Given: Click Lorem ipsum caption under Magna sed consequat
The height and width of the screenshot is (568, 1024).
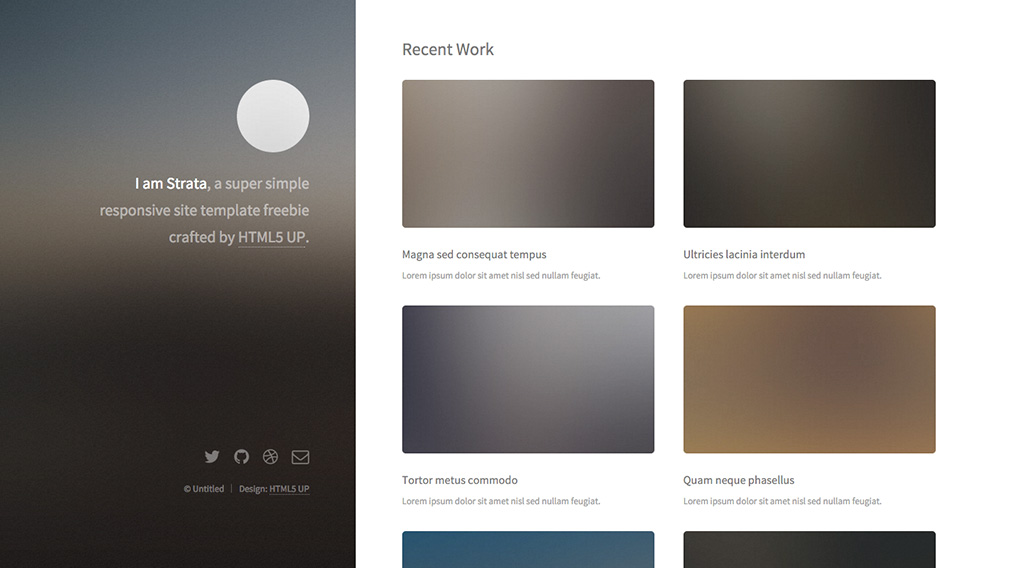Looking at the screenshot, I should click(501, 276).
